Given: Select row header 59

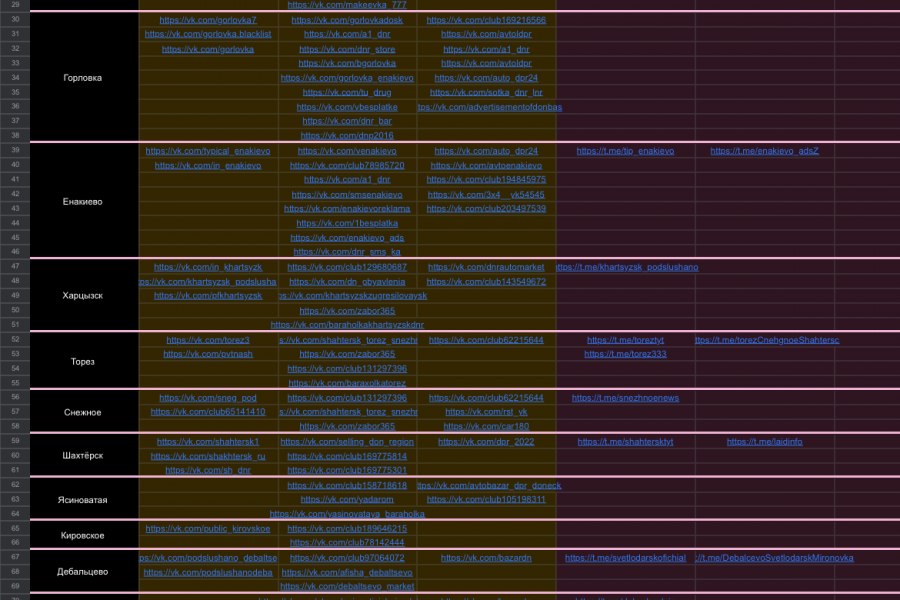Looking at the screenshot, I should click(15, 442).
